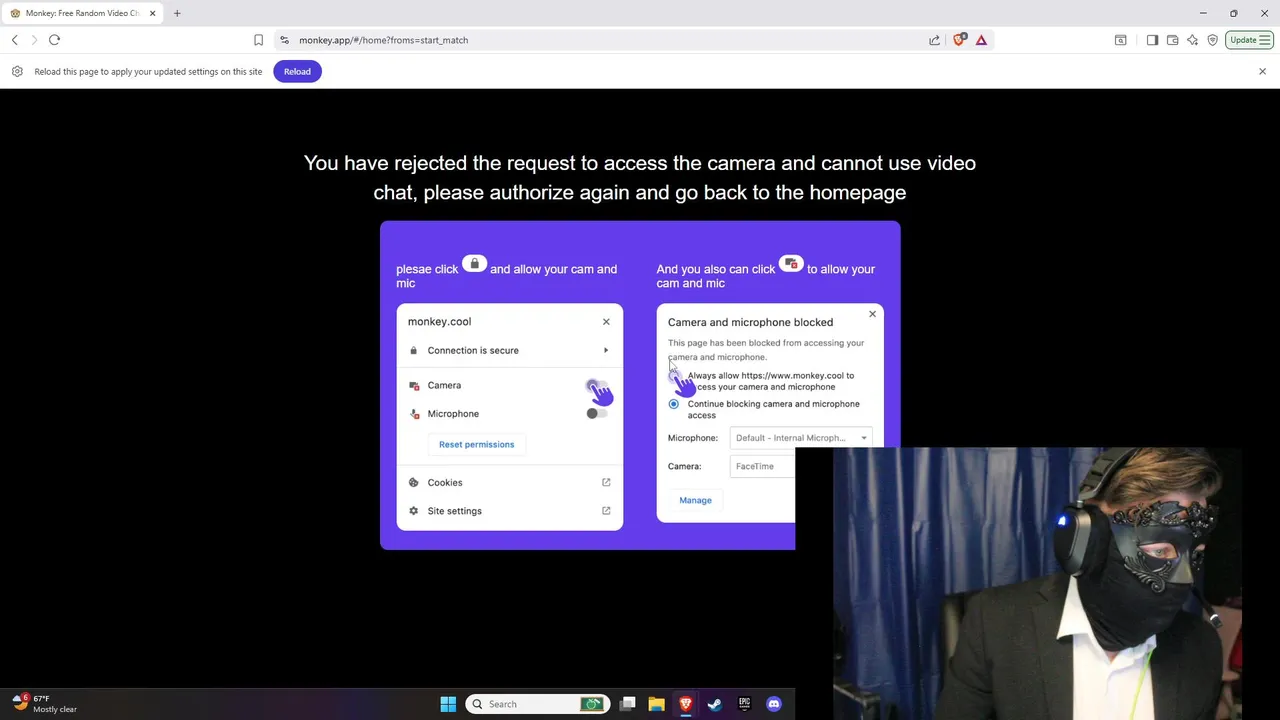Viewport: 1280px width, 720px height.
Task: Open Cookies external link
Action: [606, 482]
